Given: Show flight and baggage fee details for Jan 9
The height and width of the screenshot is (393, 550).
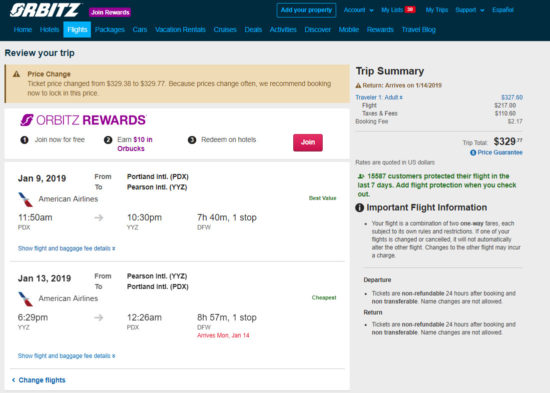Looking at the screenshot, I should pyautogui.click(x=67, y=248).
